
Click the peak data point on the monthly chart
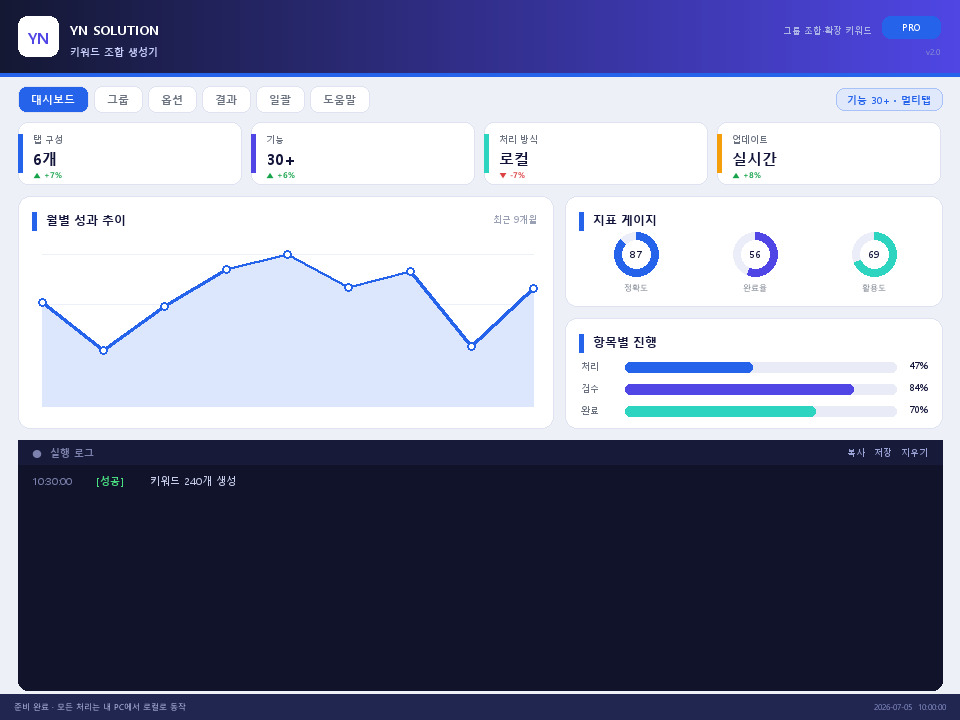(x=287, y=255)
